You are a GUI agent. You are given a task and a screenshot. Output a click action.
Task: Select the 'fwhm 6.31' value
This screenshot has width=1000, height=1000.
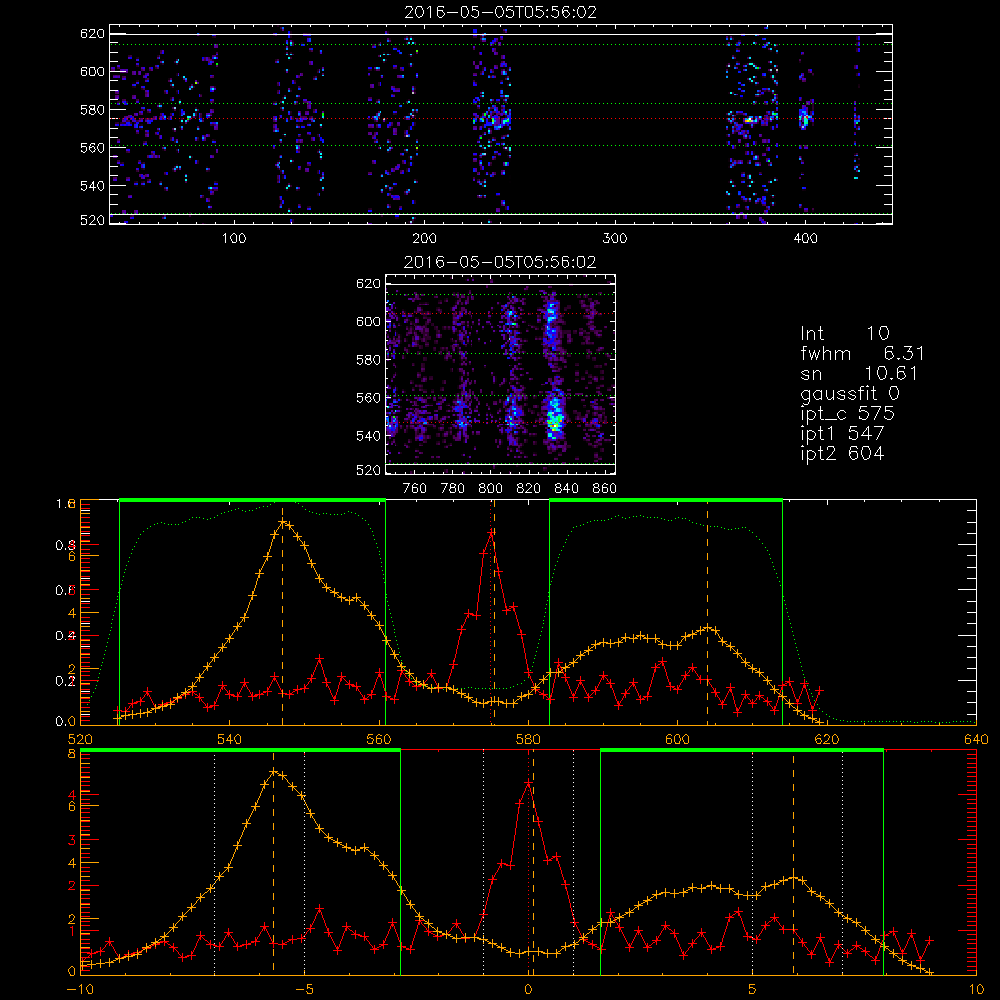(904, 353)
